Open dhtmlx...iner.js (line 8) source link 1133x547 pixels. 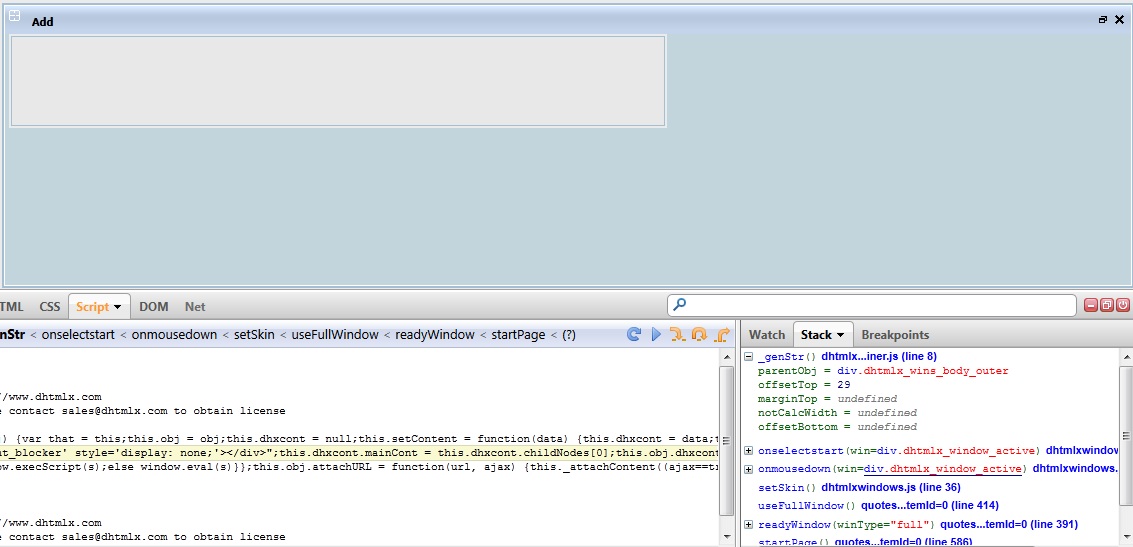coord(879,356)
